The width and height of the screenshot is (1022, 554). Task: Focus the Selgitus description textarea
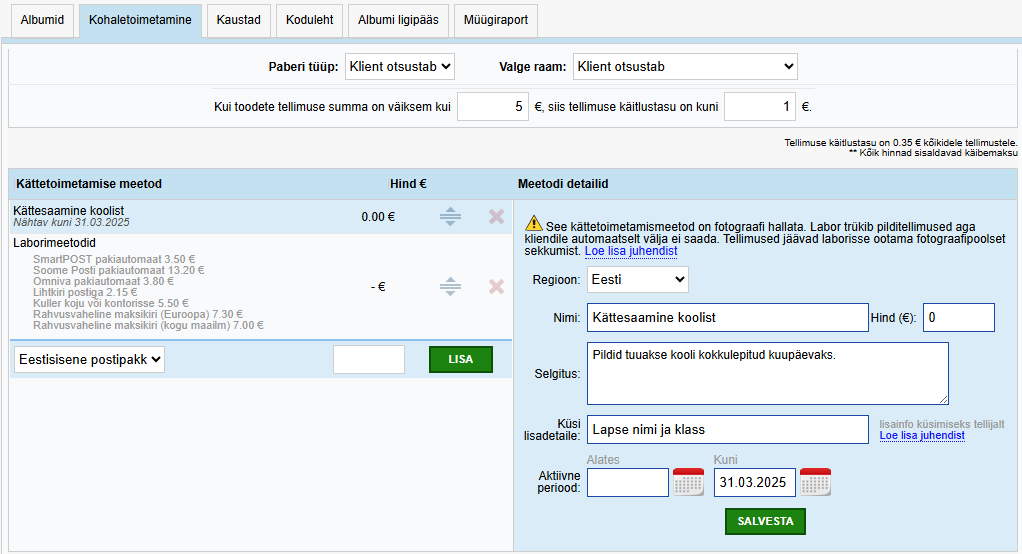tap(767, 373)
